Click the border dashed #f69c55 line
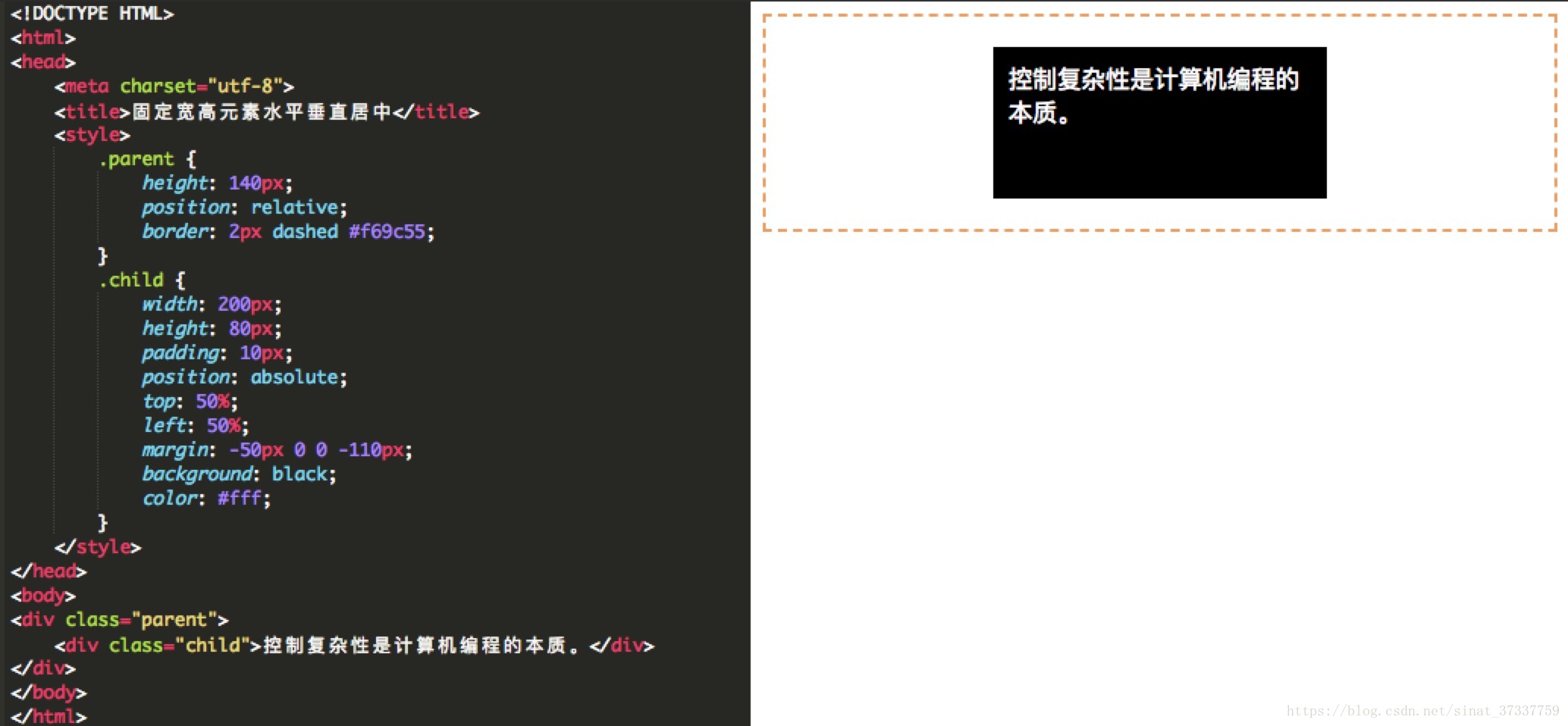Image resolution: width=1568 pixels, height=726 pixels. pos(288,232)
